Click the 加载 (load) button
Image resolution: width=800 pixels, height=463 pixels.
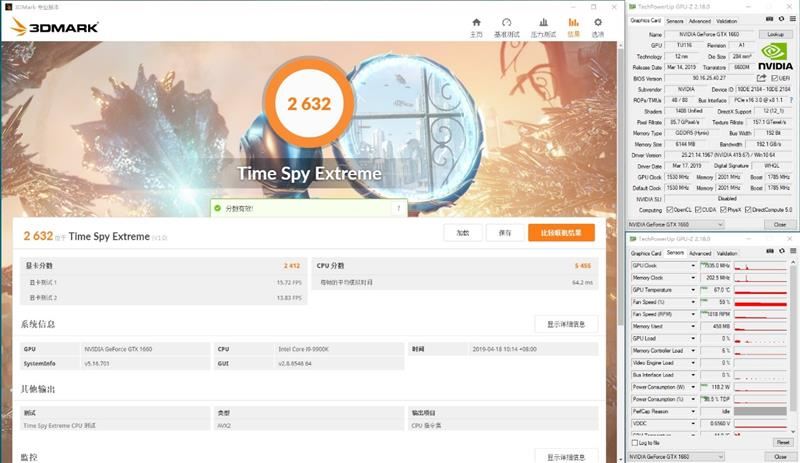[462, 233]
